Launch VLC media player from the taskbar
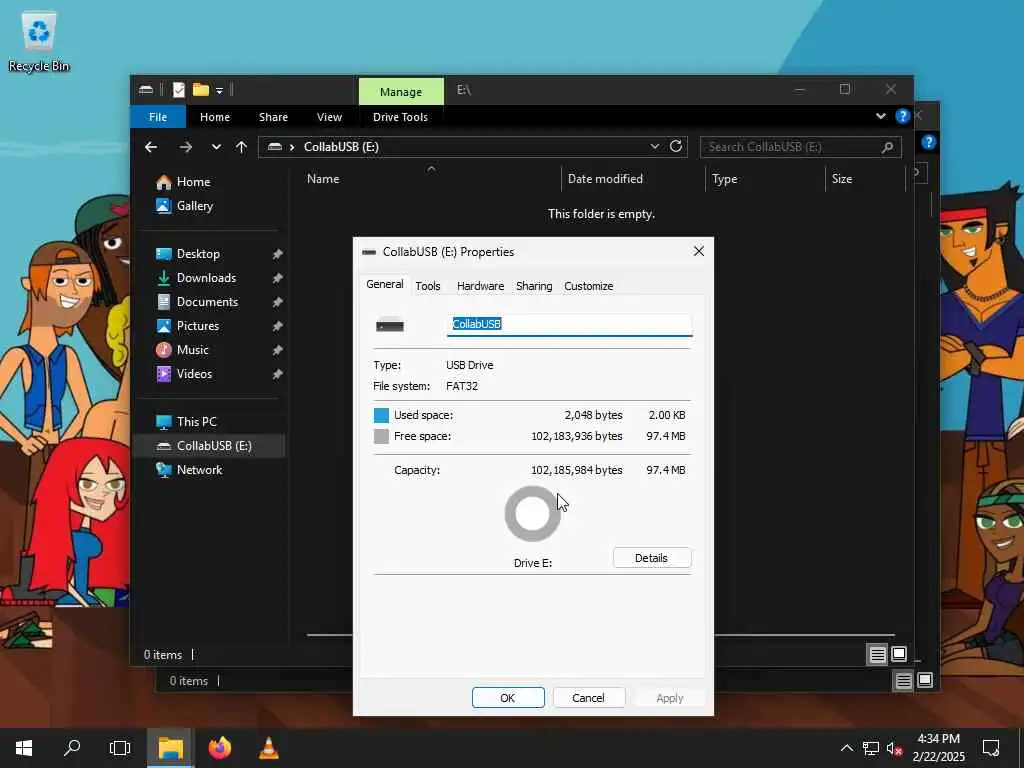1024x768 pixels. tap(268, 748)
